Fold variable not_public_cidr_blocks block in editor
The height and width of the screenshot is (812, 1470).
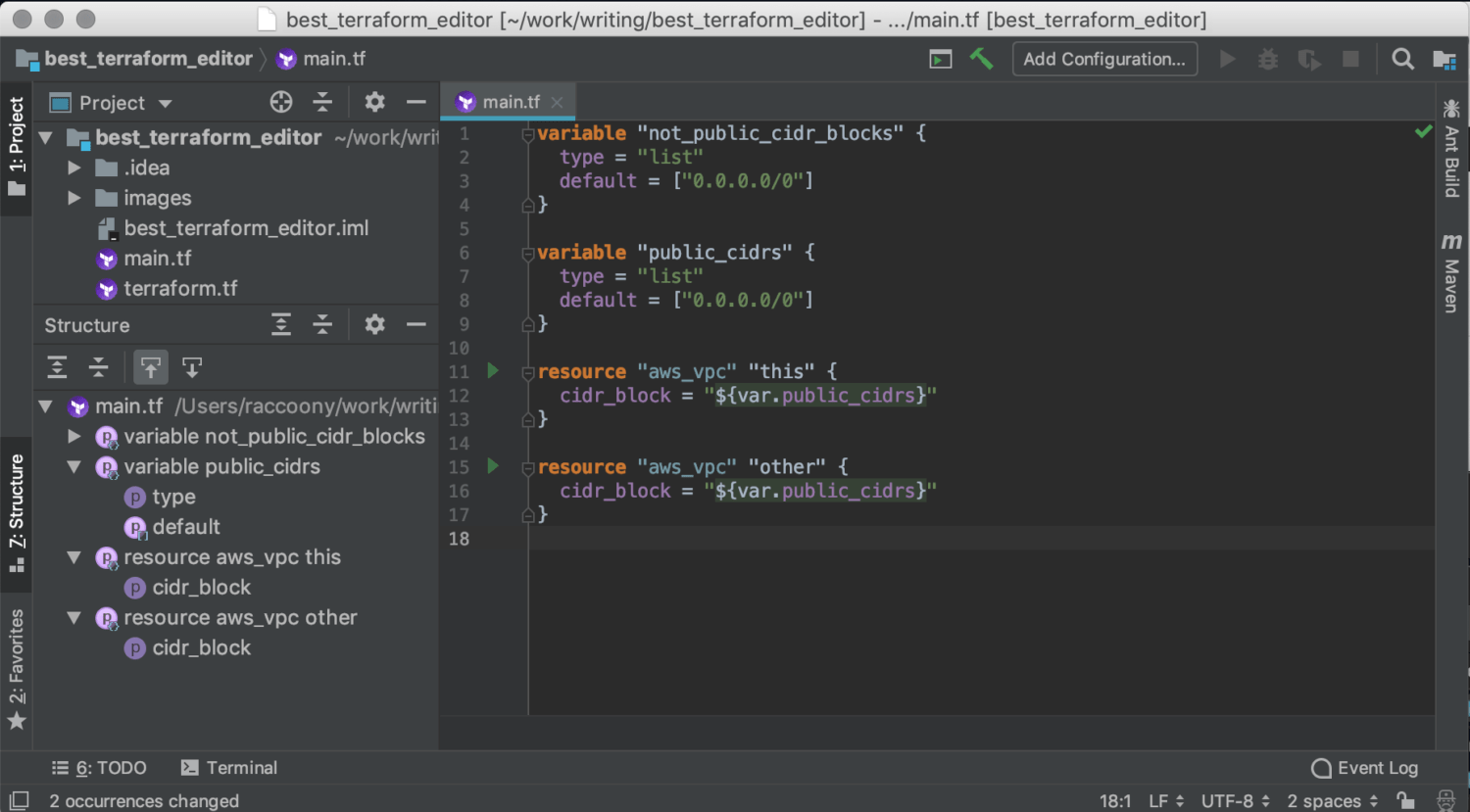click(527, 134)
